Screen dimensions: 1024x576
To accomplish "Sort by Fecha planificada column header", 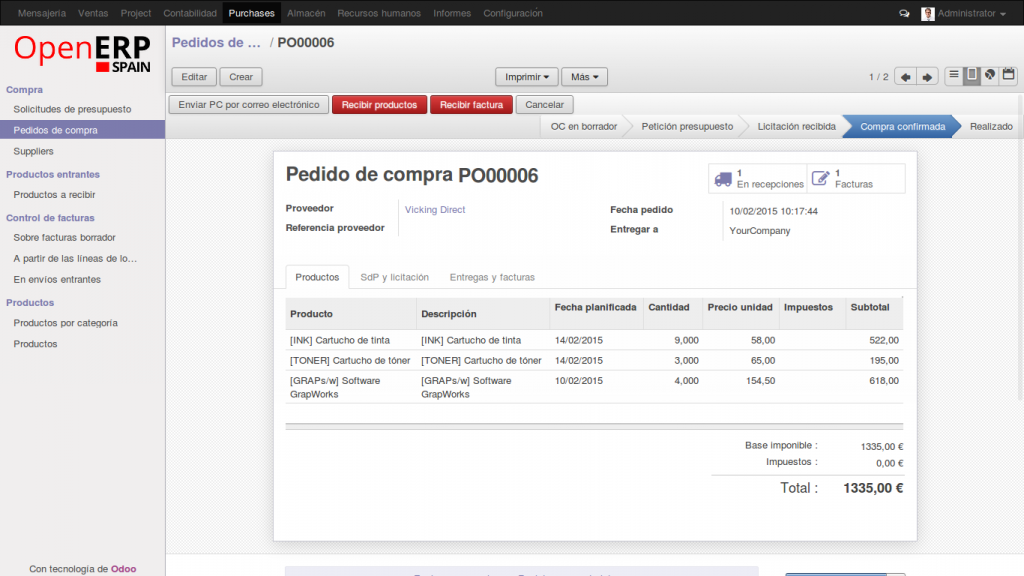I will [596, 307].
